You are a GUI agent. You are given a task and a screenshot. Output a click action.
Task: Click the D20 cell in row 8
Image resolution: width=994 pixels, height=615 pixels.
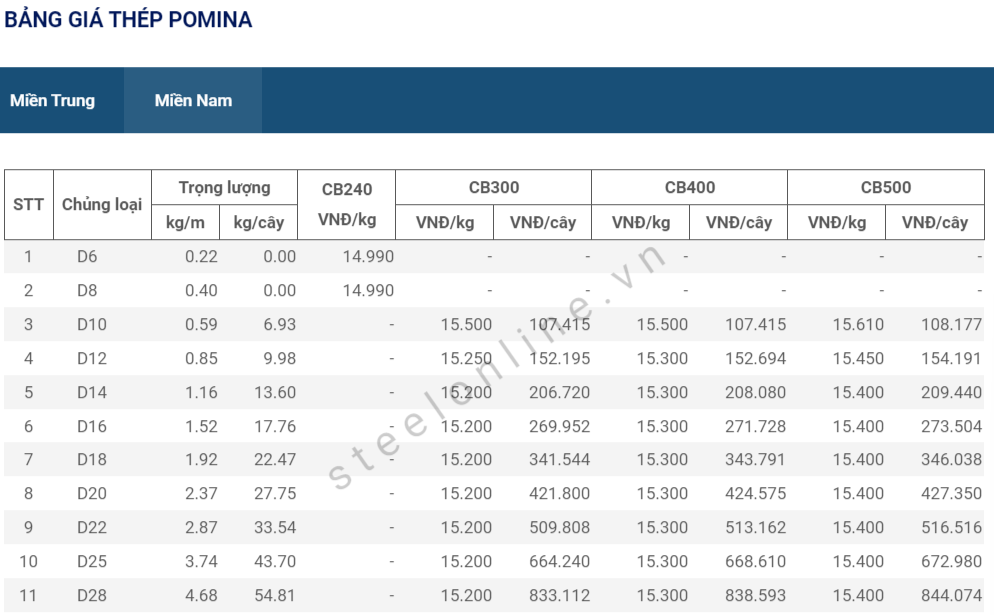[92, 493]
